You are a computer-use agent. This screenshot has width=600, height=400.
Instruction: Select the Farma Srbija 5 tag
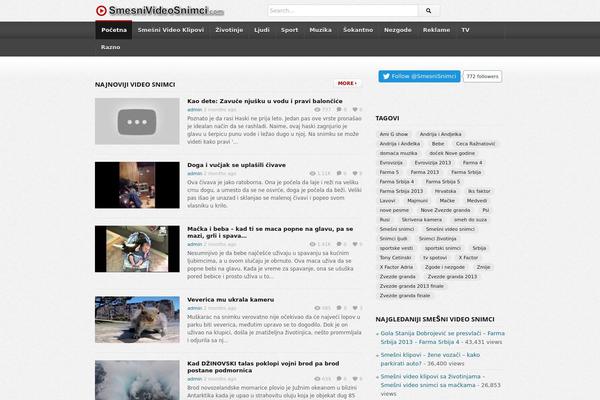443,182
